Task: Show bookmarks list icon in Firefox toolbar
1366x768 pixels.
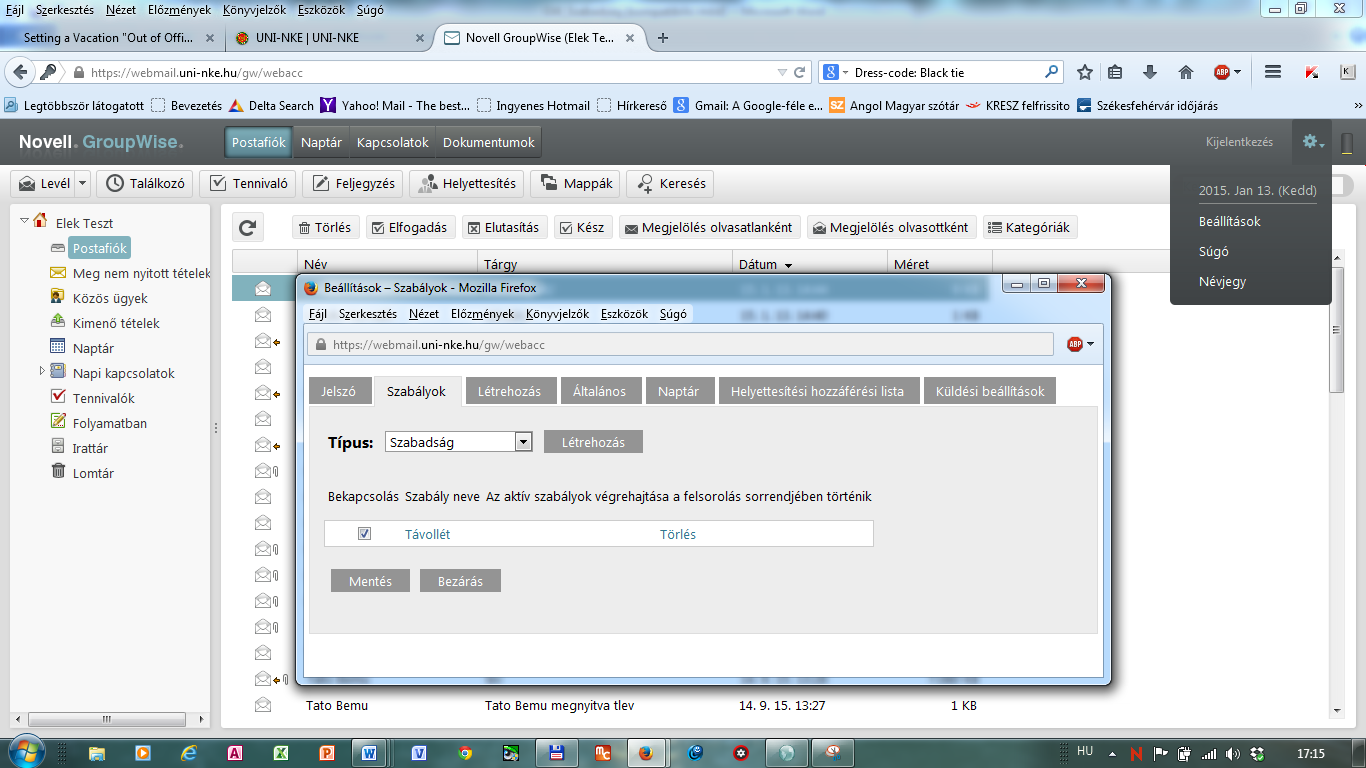Action: point(1115,72)
